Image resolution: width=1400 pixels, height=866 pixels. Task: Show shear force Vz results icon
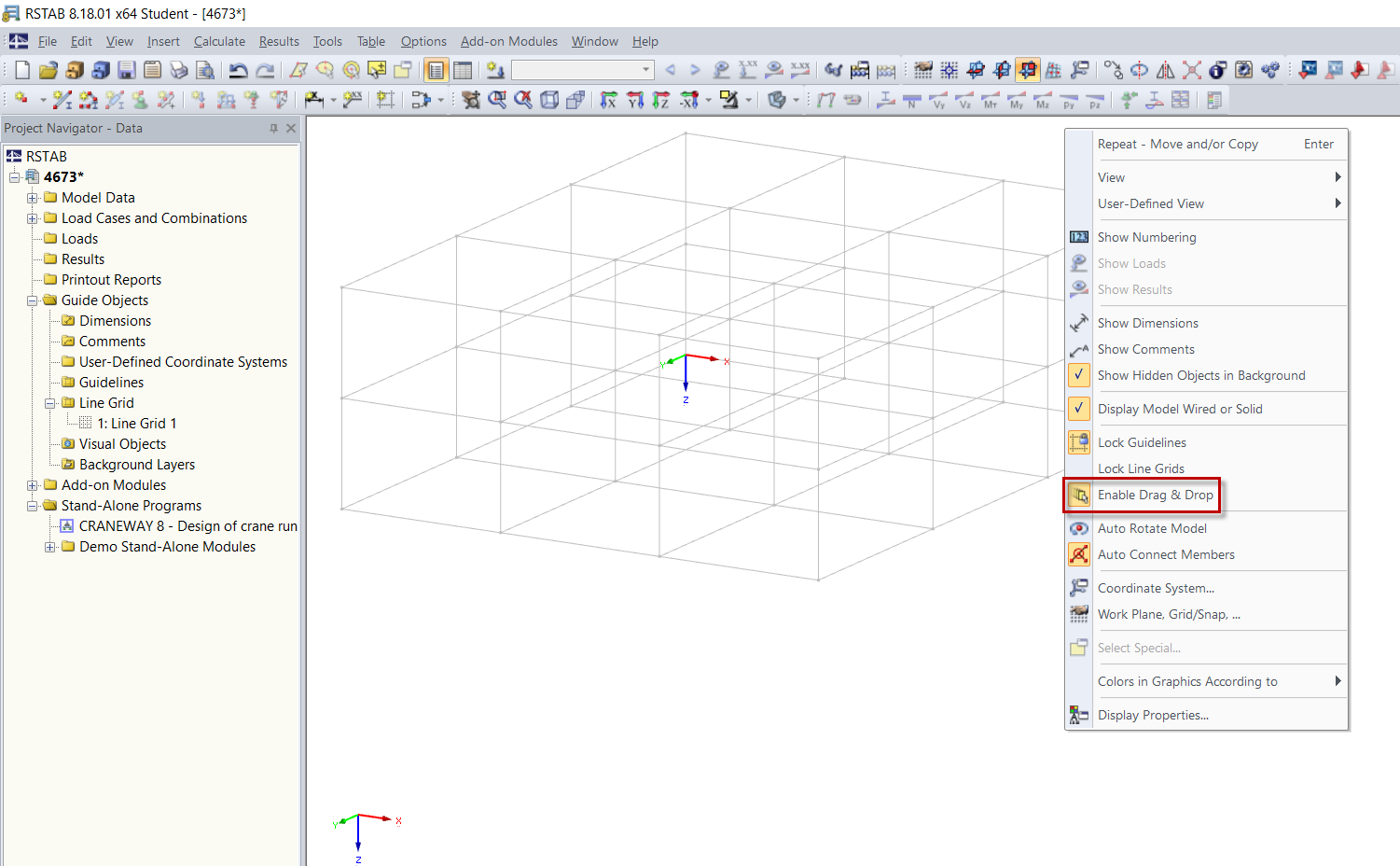pyautogui.click(x=964, y=100)
